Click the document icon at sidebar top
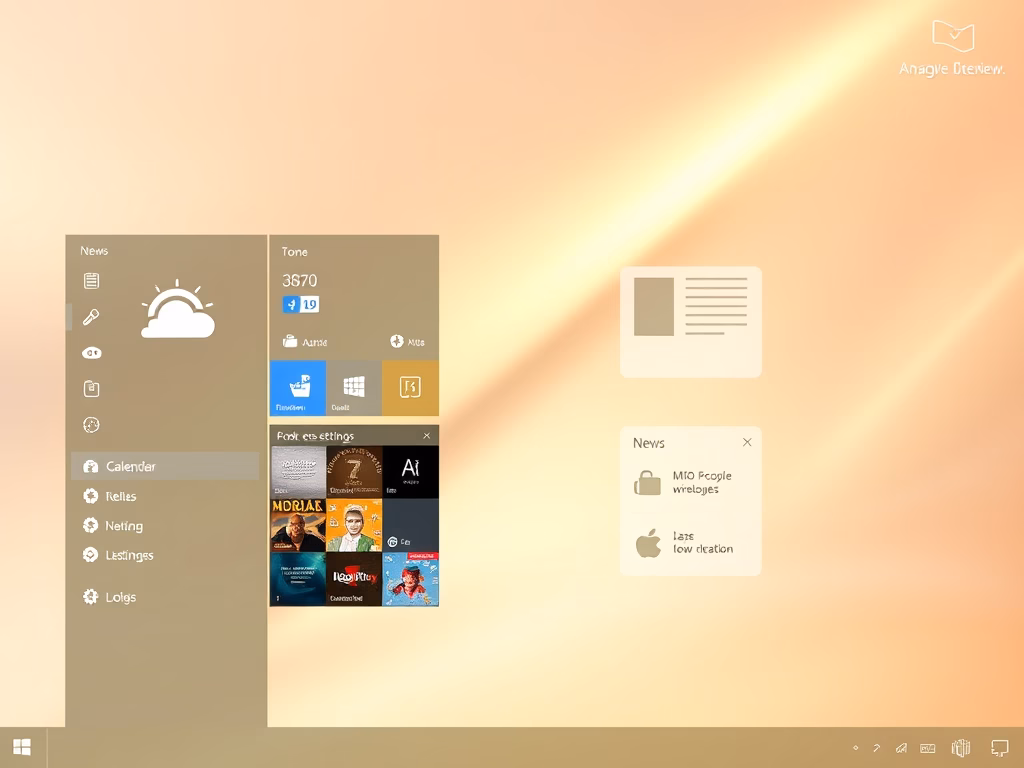This screenshot has height=768, width=1024. [92, 281]
